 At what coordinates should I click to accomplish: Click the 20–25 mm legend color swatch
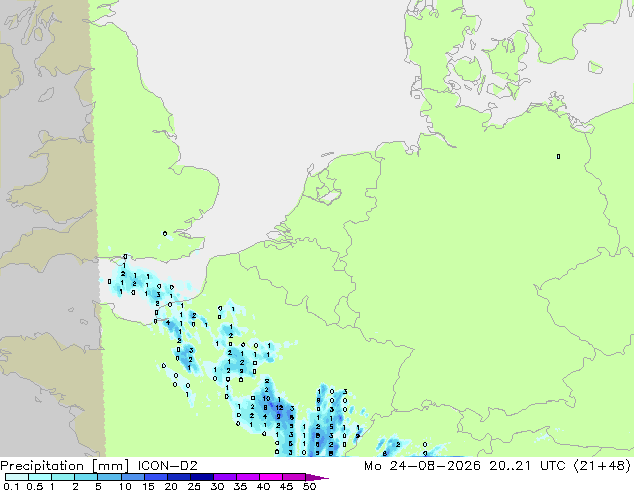pyautogui.click(x=178, y=477)
